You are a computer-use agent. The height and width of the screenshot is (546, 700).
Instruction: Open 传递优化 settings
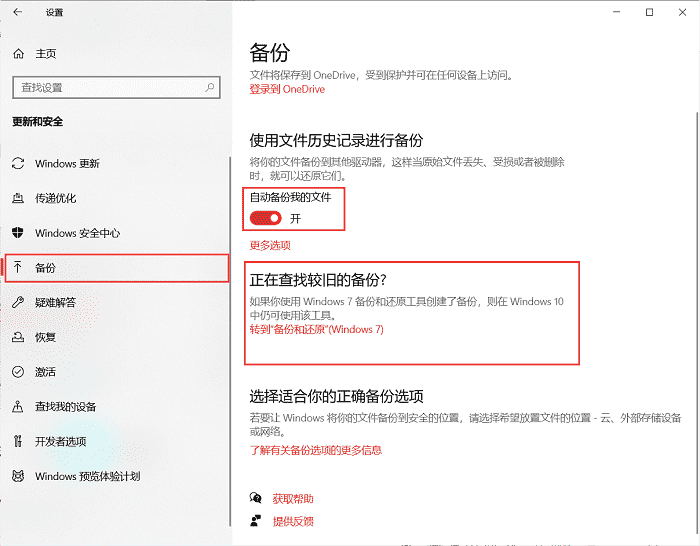tap(56, 198)
